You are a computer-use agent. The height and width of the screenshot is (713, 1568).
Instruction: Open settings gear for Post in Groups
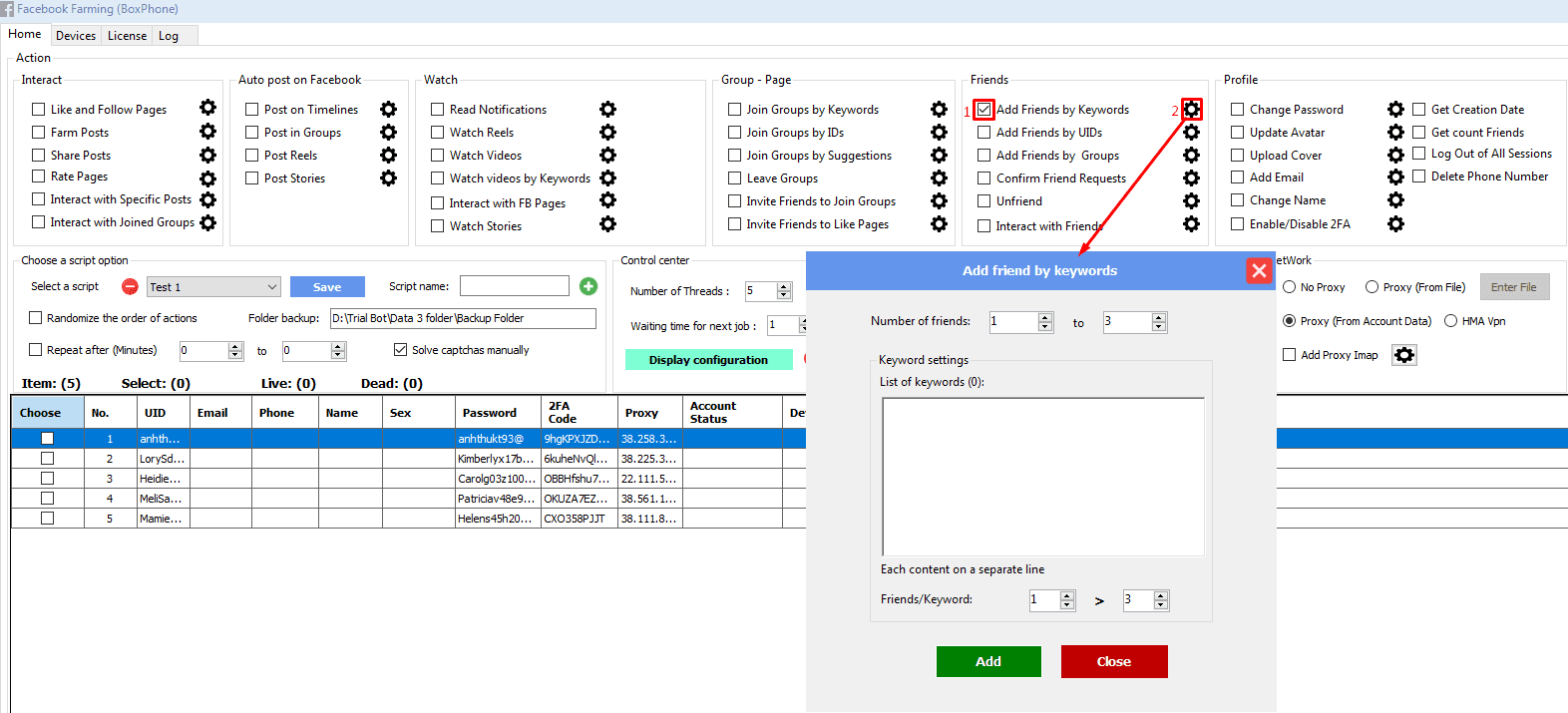[388, 132]
